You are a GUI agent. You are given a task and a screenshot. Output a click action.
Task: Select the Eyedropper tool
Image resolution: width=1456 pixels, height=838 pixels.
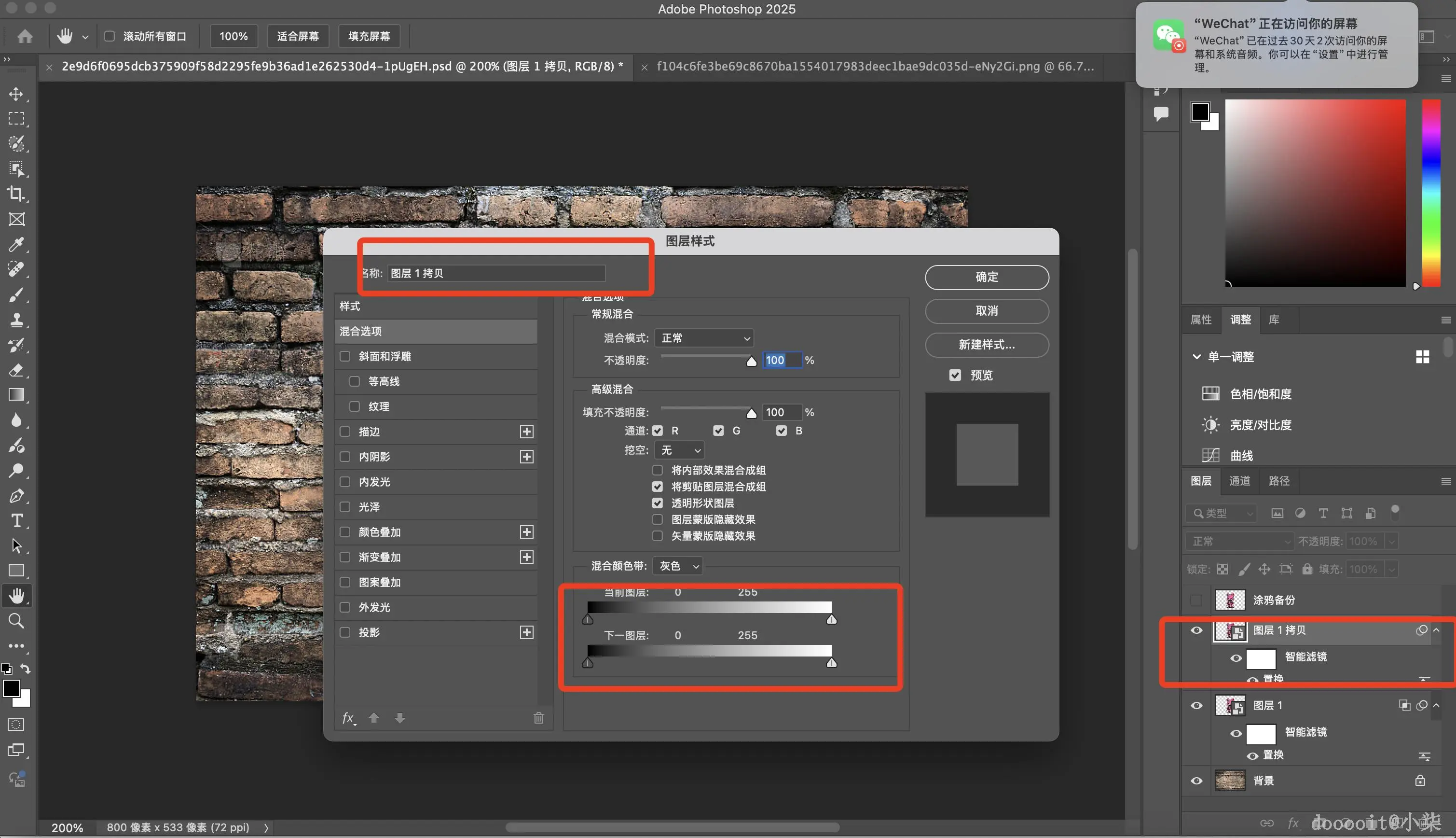click(x=16, y=244)
